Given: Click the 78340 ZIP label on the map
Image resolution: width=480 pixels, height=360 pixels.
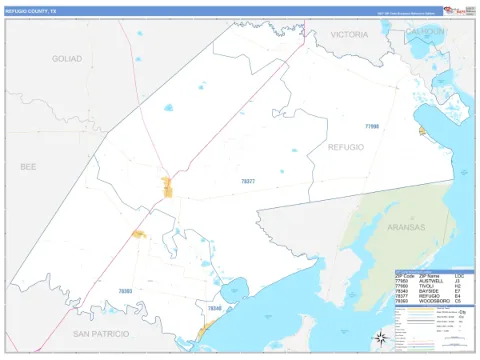Looking at the screenshot, I should tap(215, 308).
